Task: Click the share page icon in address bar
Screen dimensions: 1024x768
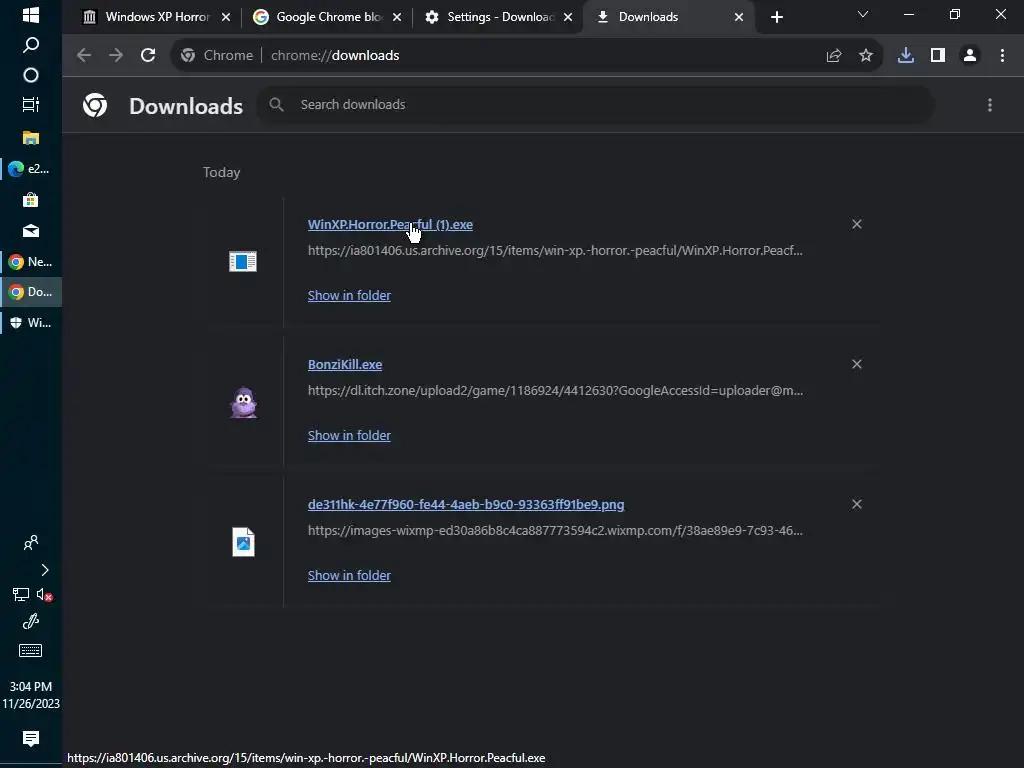Action: [x=834, y=56]
